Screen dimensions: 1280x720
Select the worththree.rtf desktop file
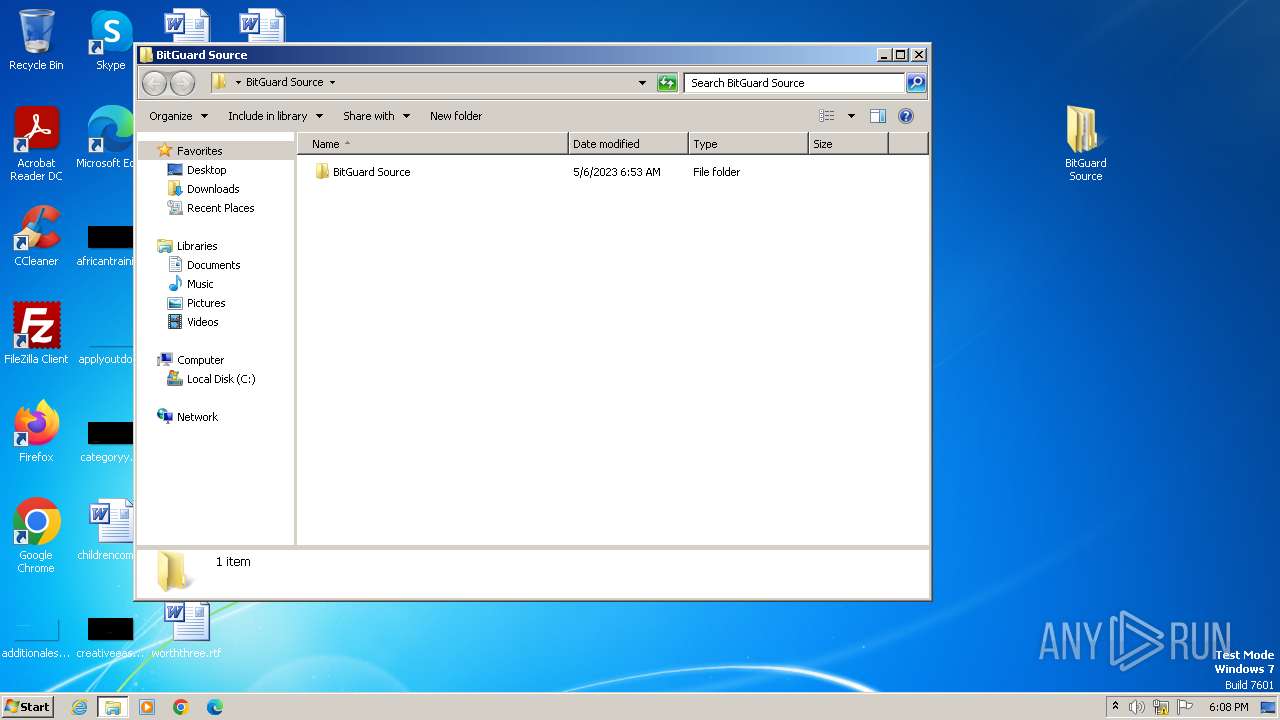click(186, 630)
